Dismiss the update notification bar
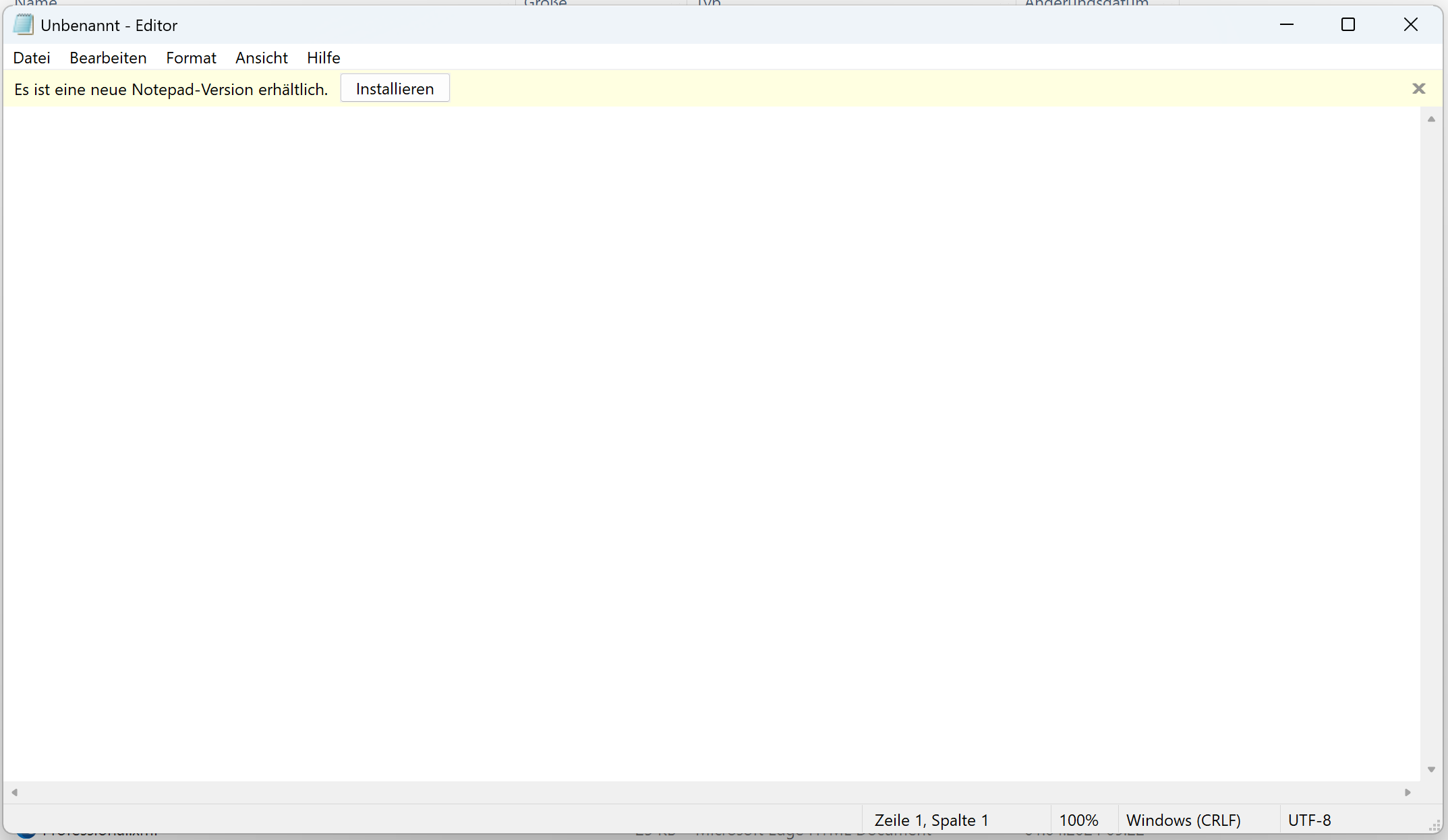The height and width of the screenshot is (840, 1448). [x=1418, y=89]
